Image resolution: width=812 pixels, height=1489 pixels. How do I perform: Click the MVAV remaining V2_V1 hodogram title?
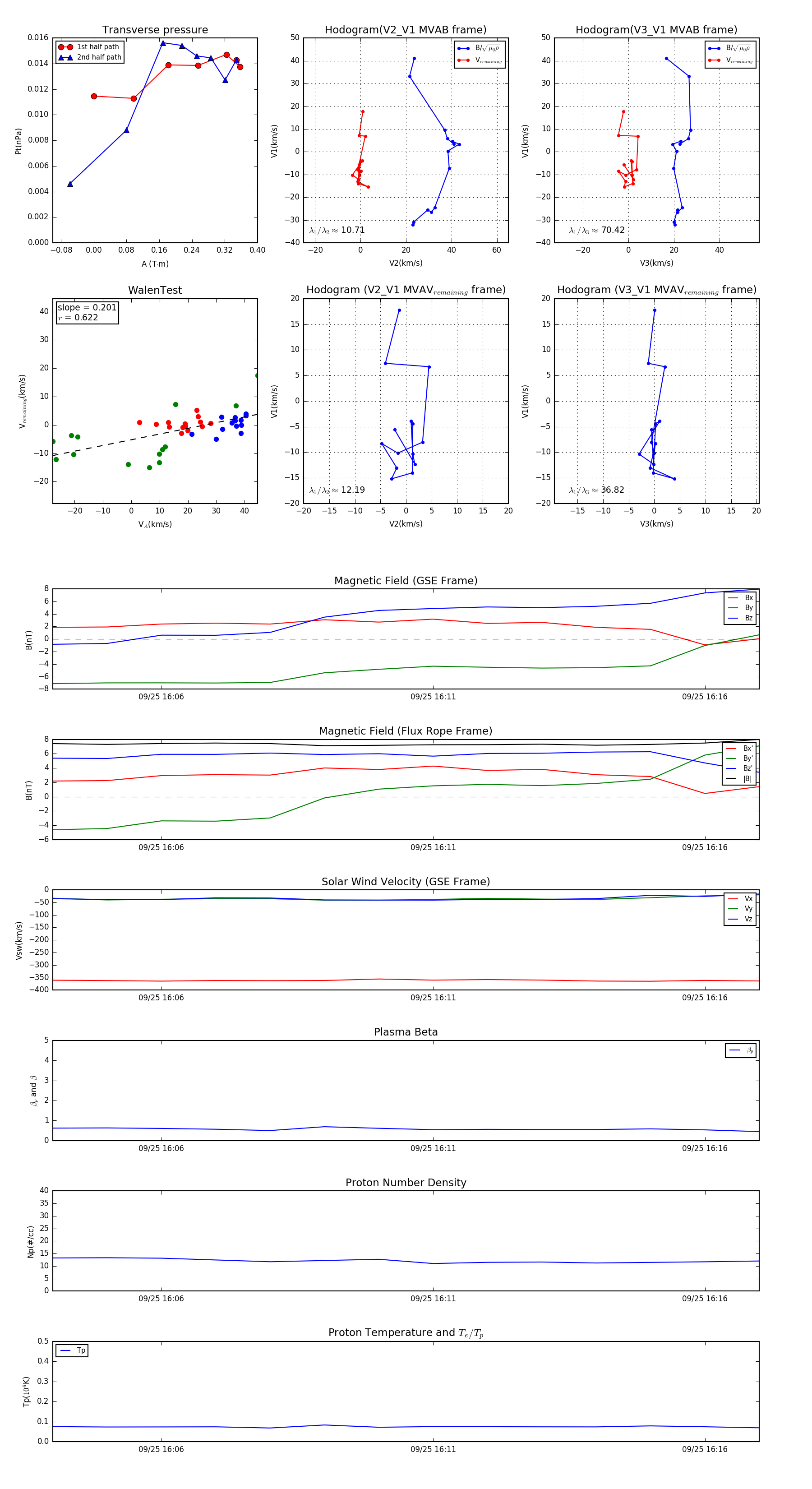point(406,290)
